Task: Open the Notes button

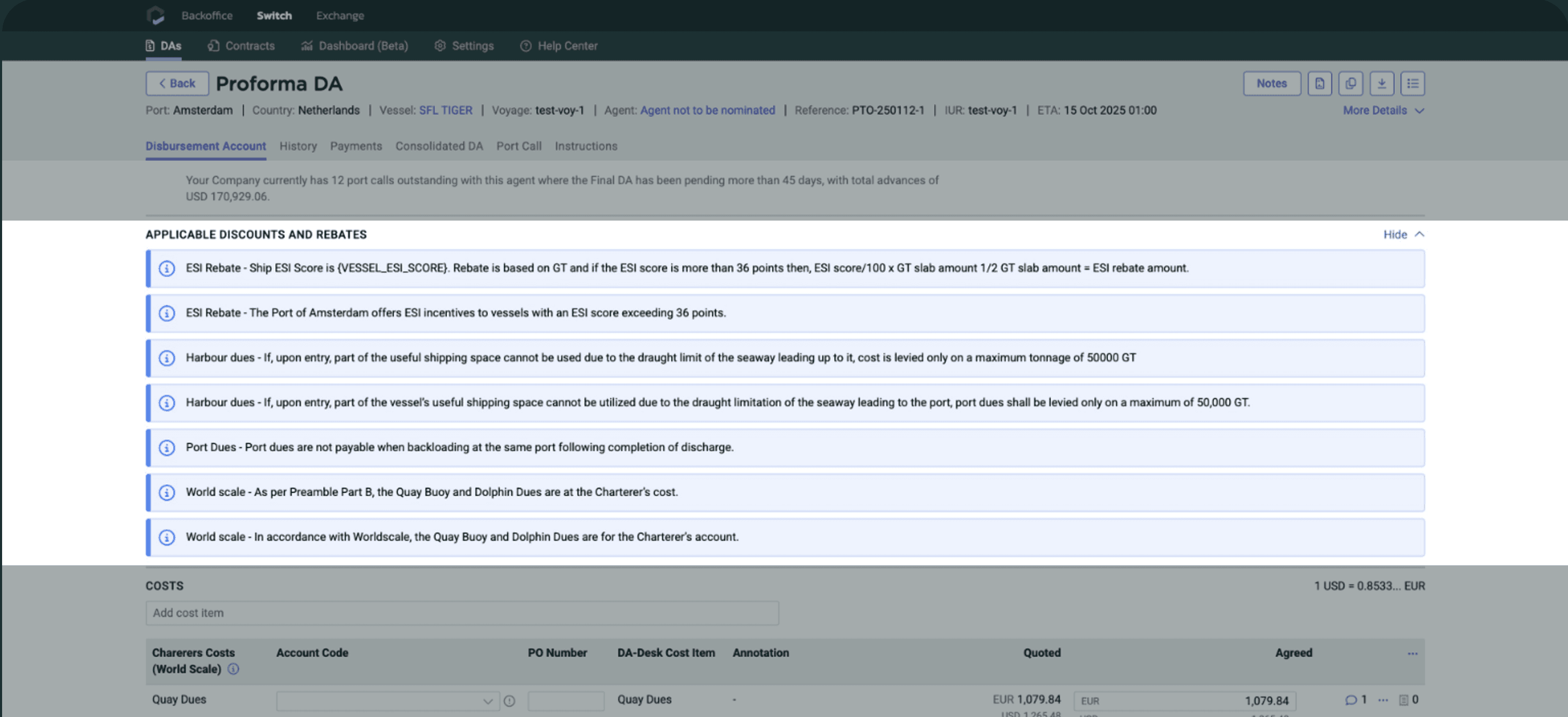Action: pos(1271,84)
